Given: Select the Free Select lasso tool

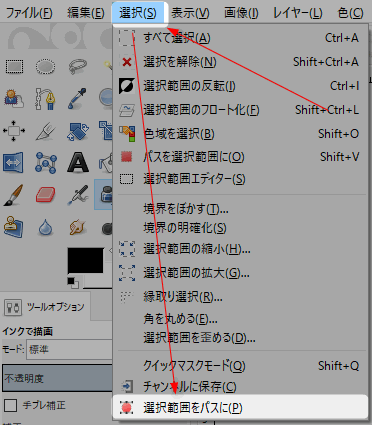Looking at the screenshot, I should [78, 66].
